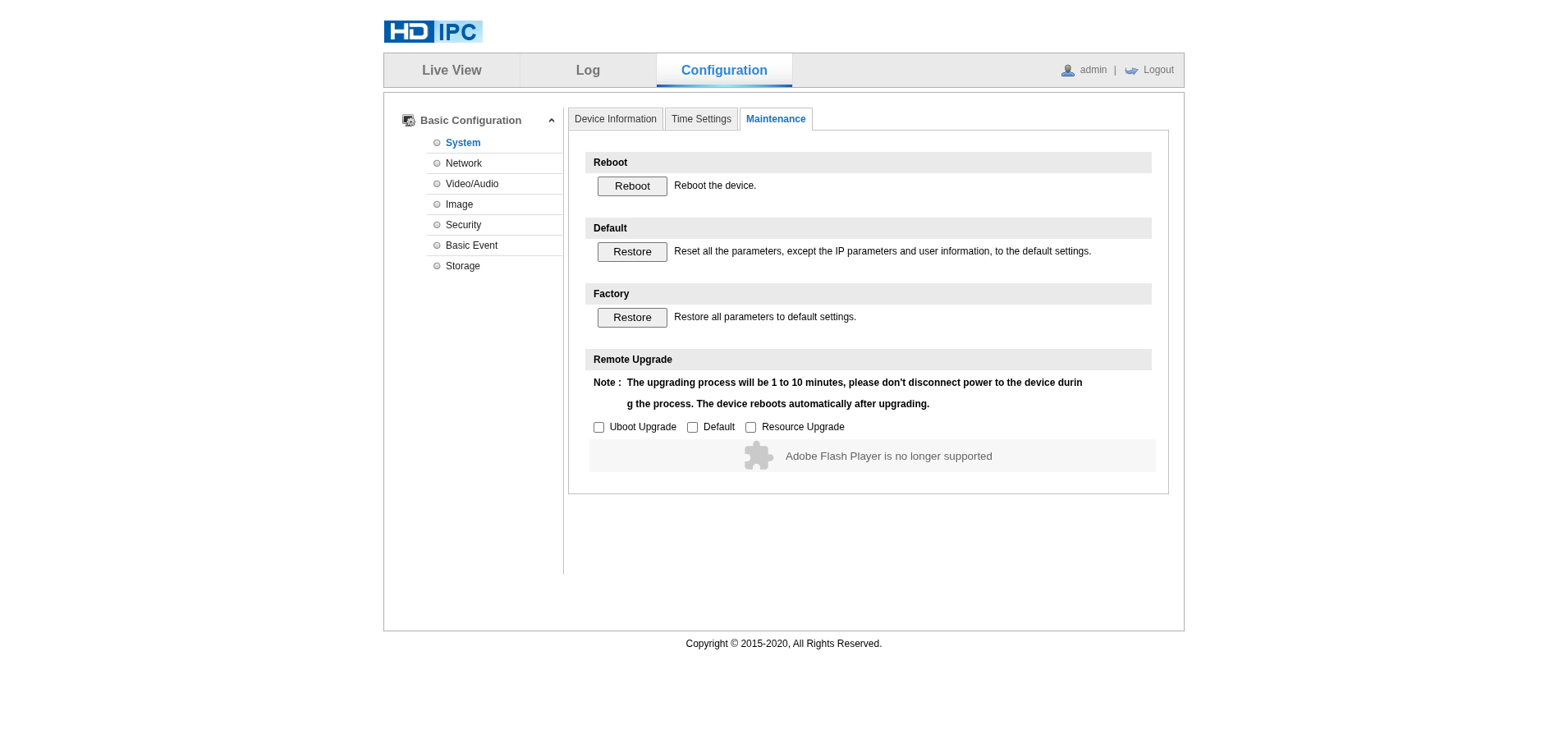
Task: Click the Flash plugin puzzle icon
Action: click(759, 456)
